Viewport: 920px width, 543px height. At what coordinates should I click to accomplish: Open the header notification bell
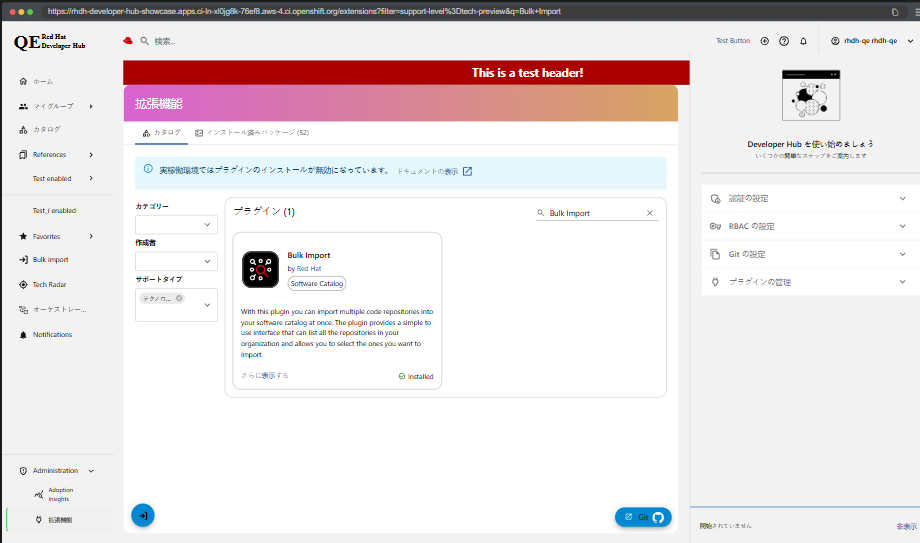point(803,41)
